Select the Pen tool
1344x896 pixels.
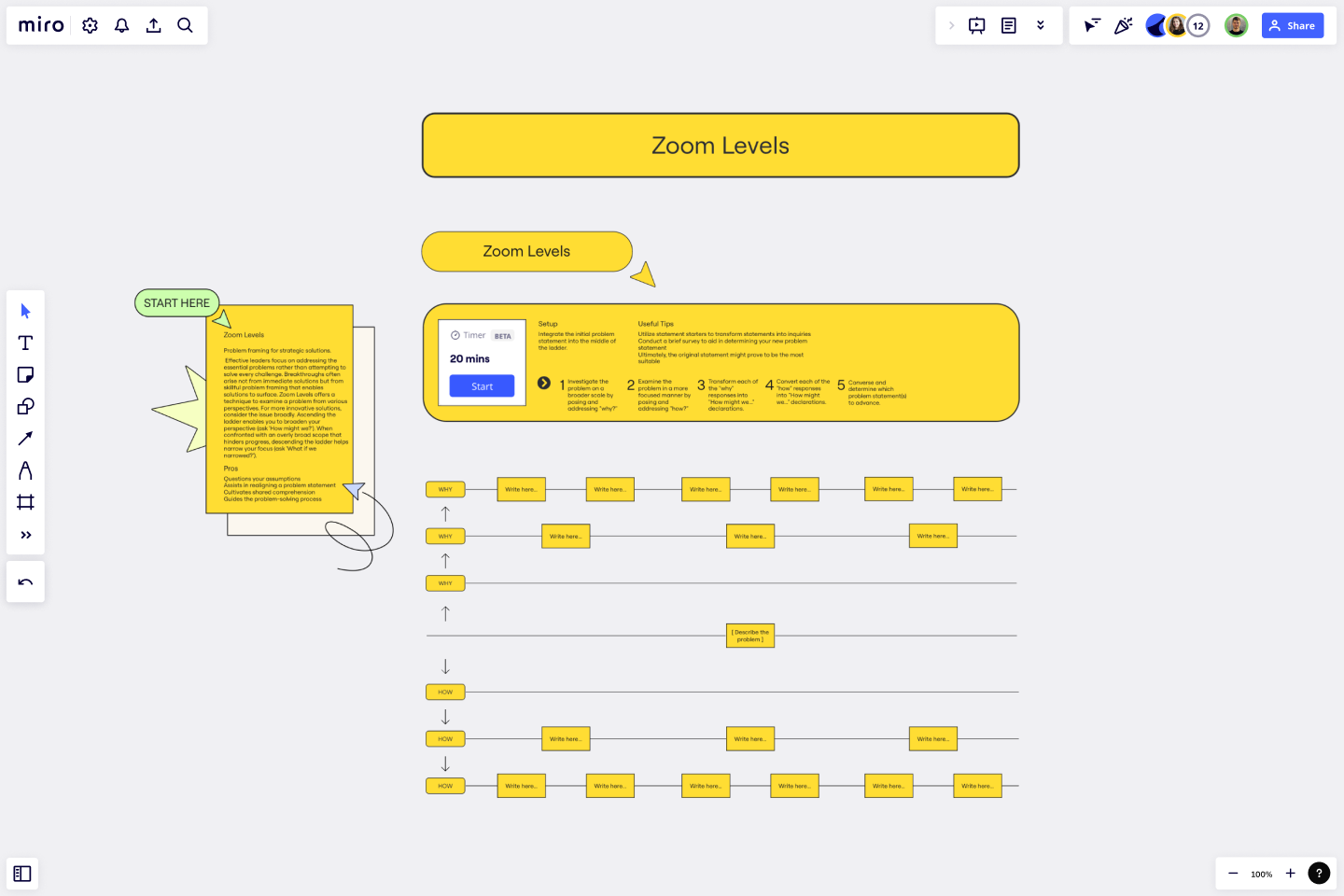[x=25, y=469]
